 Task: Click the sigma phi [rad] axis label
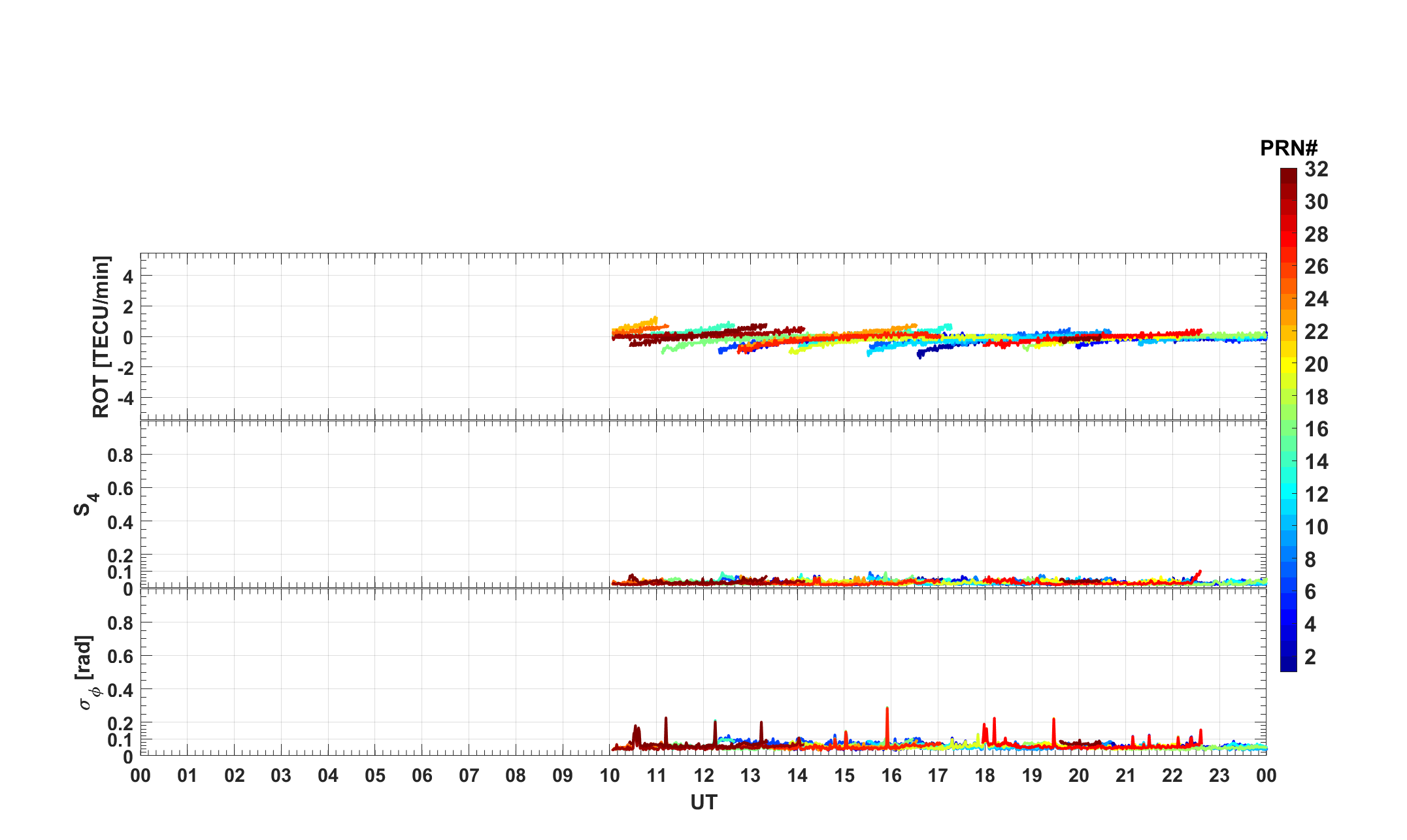pos(88,673)
